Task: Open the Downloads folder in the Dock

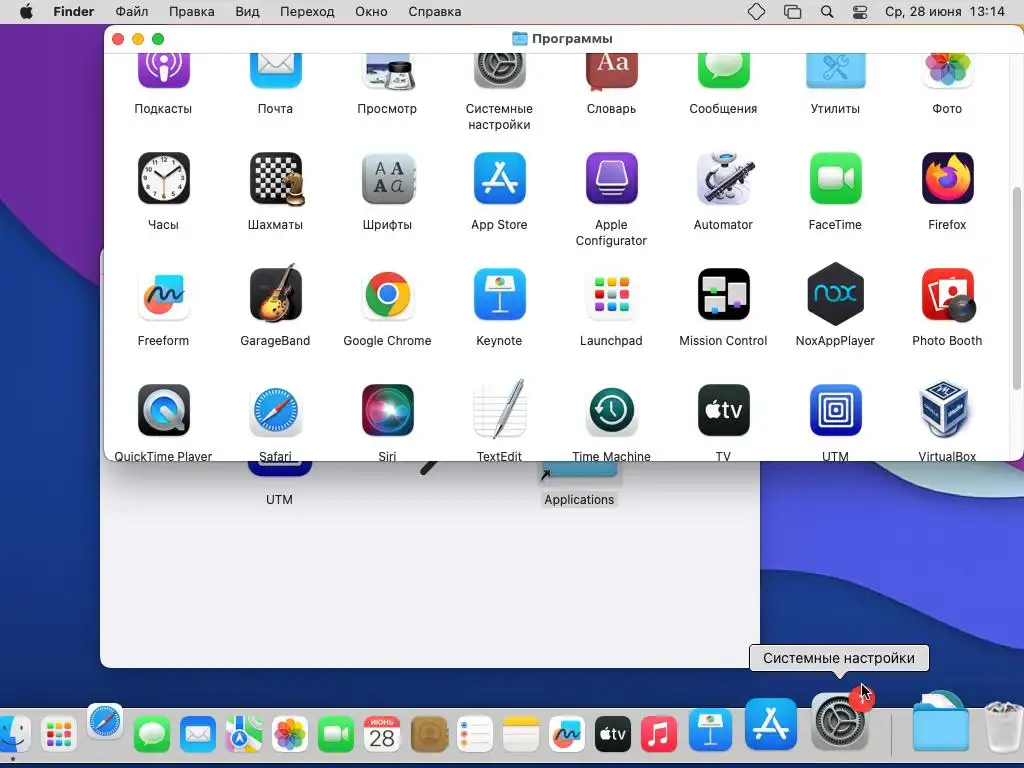Action: pyautogui.click(x=940, y=722)
